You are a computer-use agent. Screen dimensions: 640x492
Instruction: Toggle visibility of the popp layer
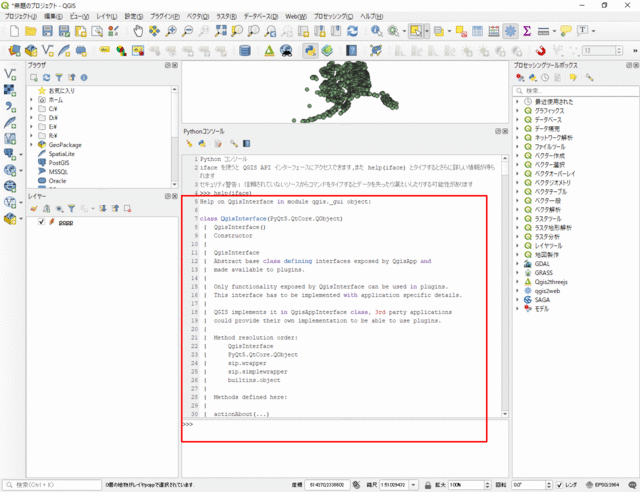(x=41, y=222)
